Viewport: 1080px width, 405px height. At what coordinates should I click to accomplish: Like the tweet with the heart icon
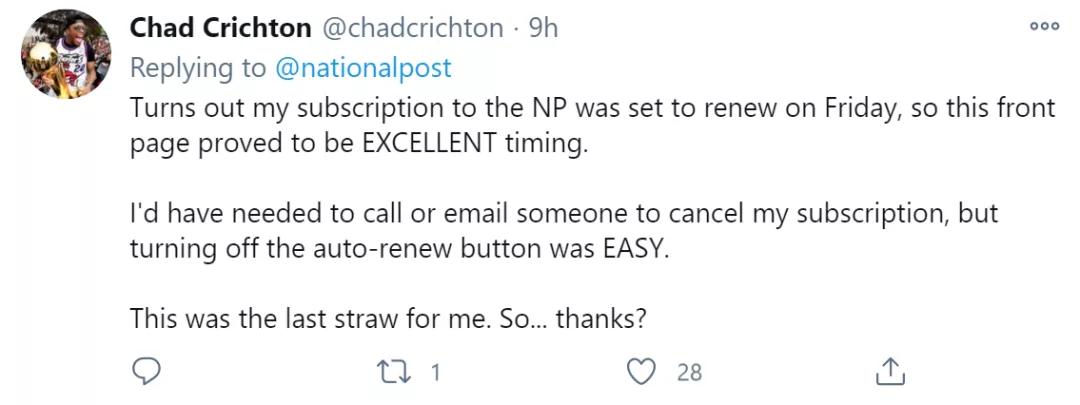click(639, 372)
